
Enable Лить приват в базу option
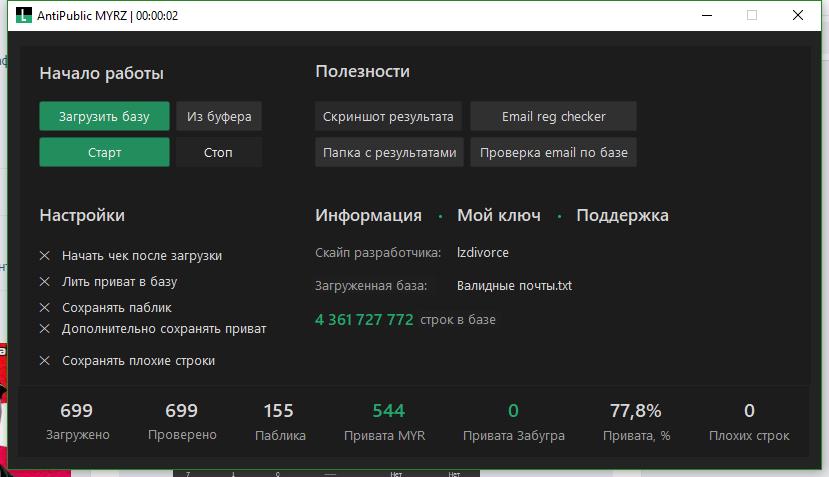click(44, 282)
